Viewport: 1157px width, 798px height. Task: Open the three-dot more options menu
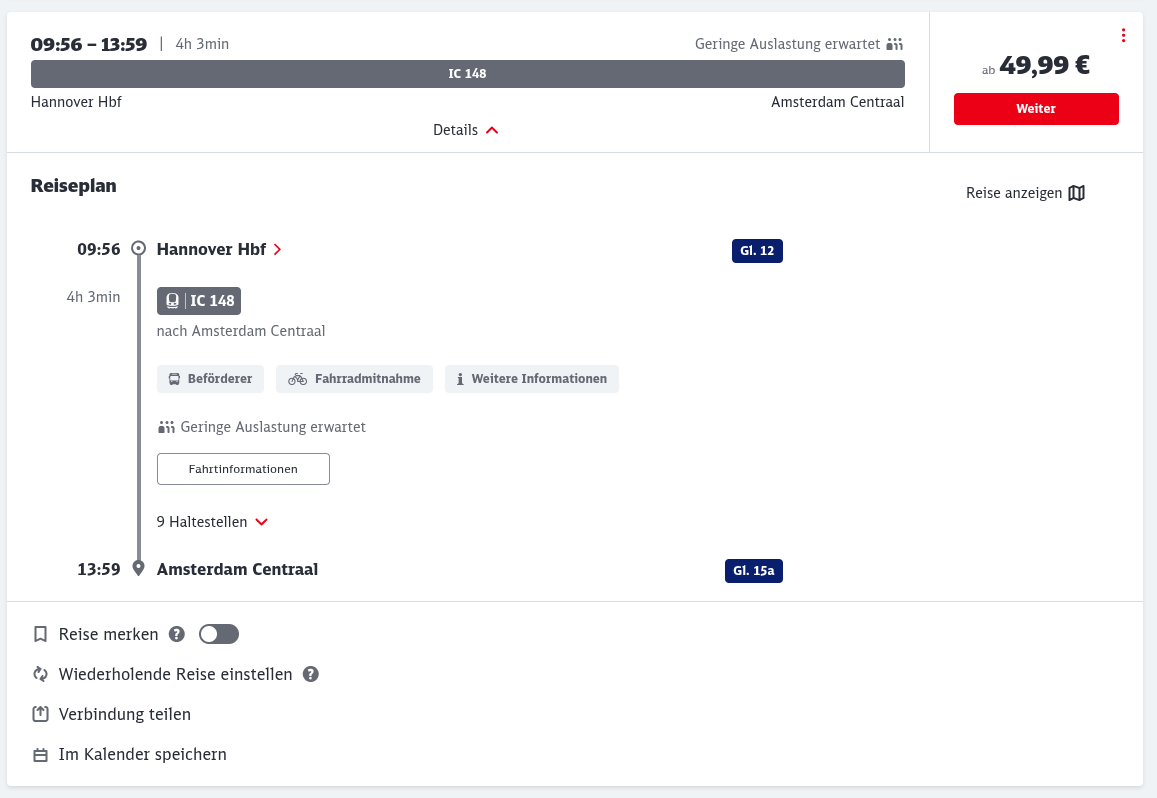tap(1123, 36)
